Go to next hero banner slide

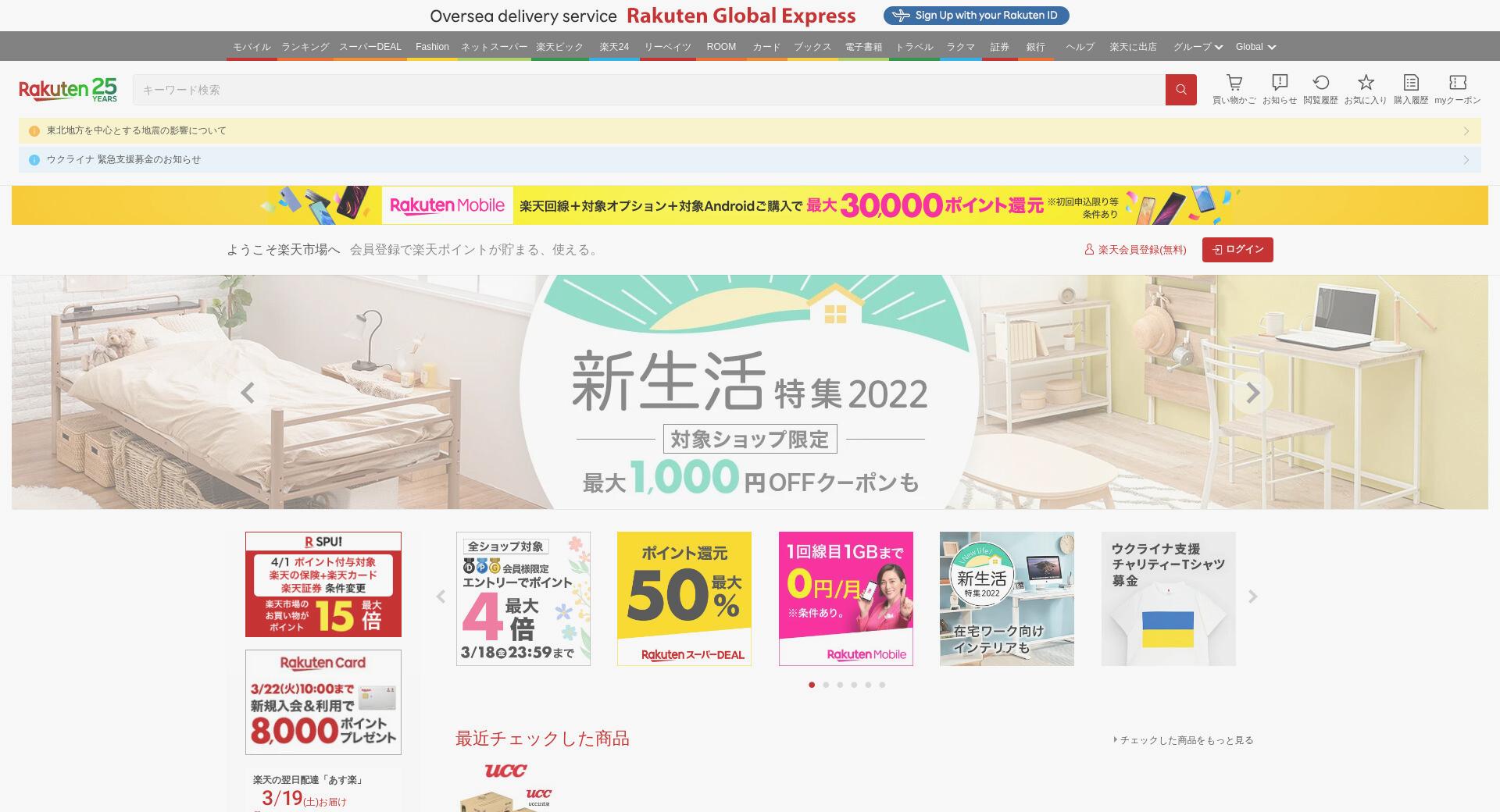1252,393
